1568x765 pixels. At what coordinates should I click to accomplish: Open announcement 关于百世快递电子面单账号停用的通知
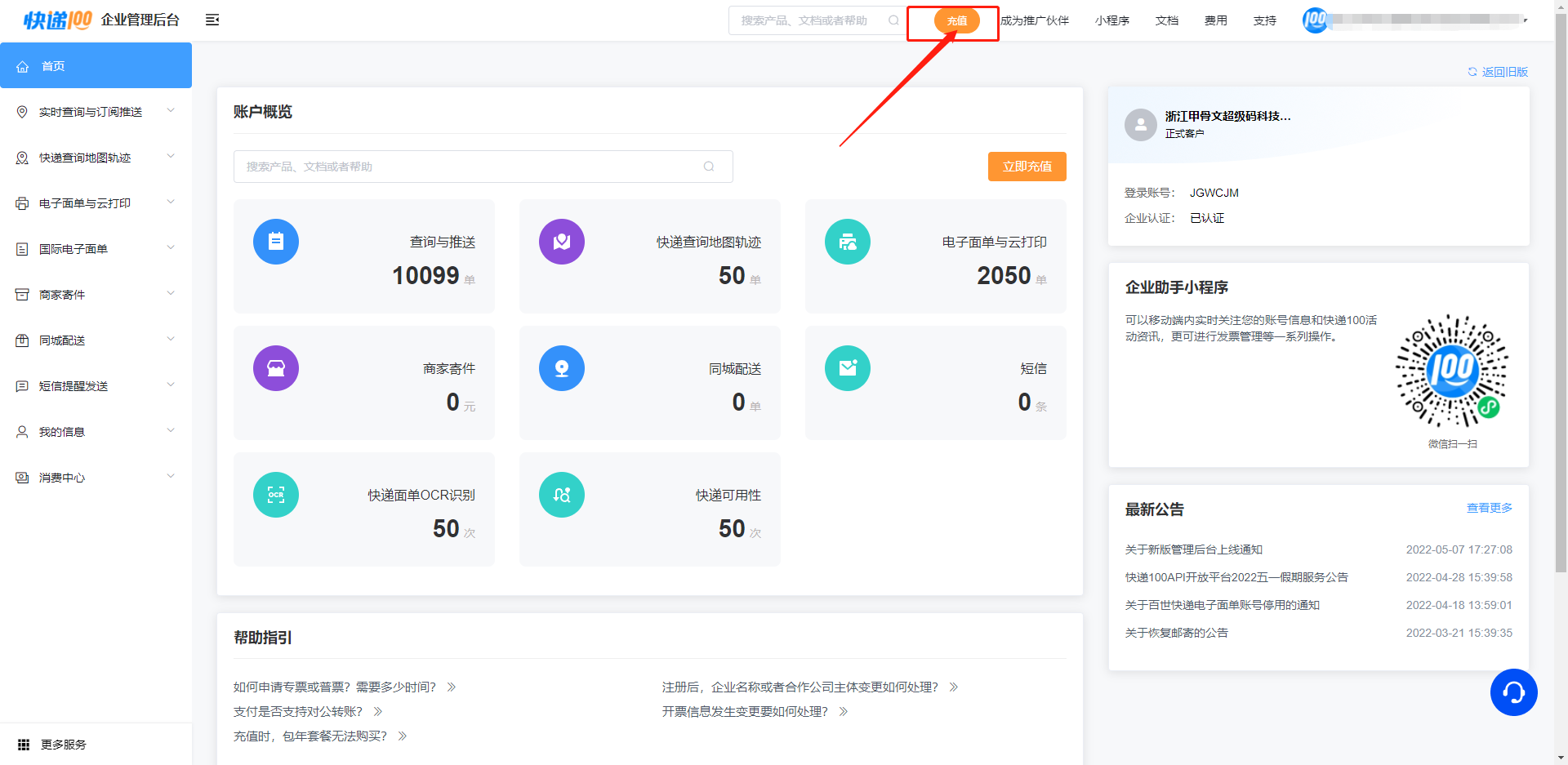tap(1223, 605)
